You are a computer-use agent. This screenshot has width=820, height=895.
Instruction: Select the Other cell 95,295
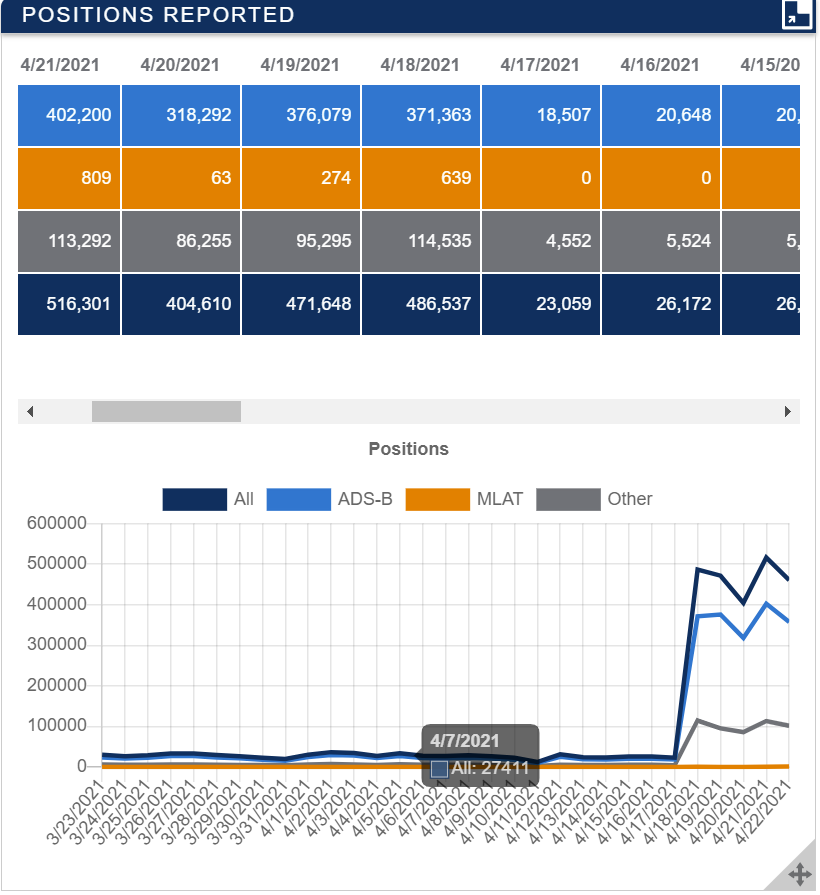click(301, 241)
